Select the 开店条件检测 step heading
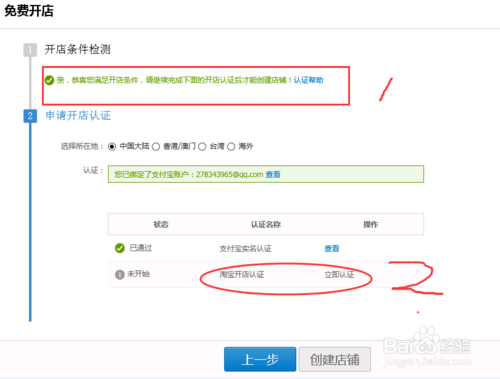Viewport: 500px width, 379px height. pyautogui.click(x=78, y=49)
